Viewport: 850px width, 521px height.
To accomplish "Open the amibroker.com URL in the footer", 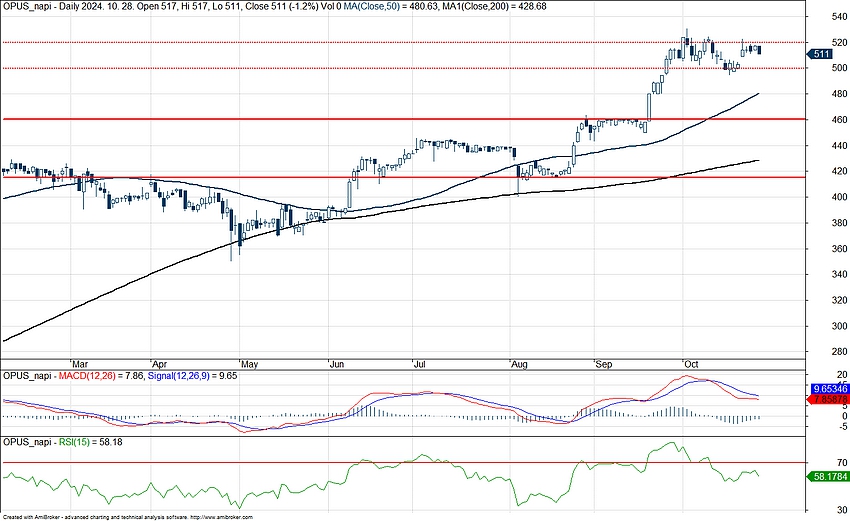I will click(x=223, y=517).
